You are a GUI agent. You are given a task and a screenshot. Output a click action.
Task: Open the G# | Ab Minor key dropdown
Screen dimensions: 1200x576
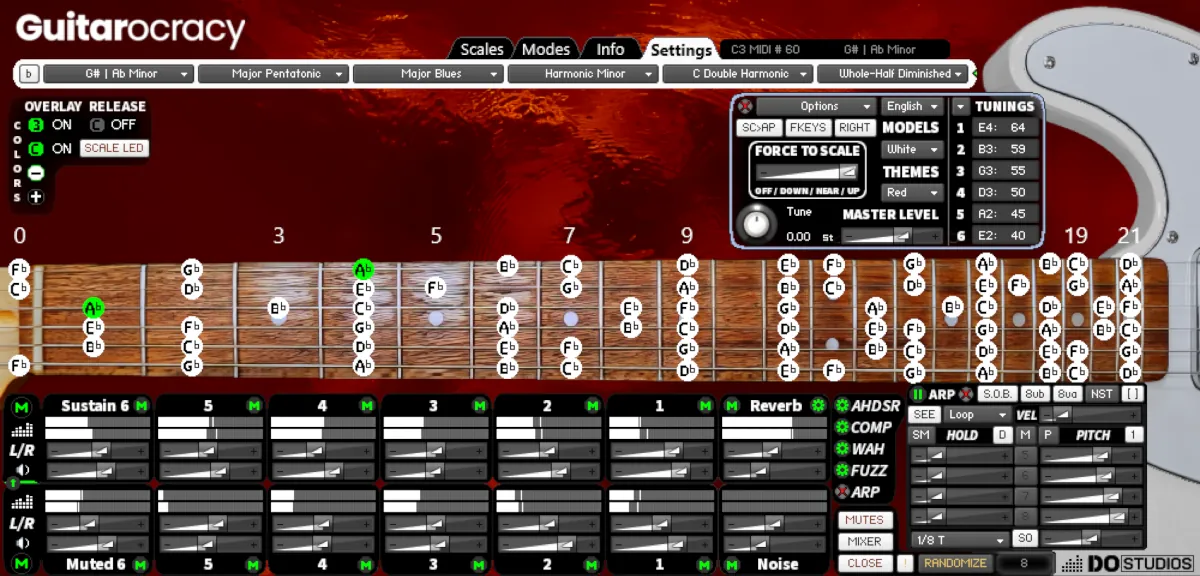tap(118, 74)
